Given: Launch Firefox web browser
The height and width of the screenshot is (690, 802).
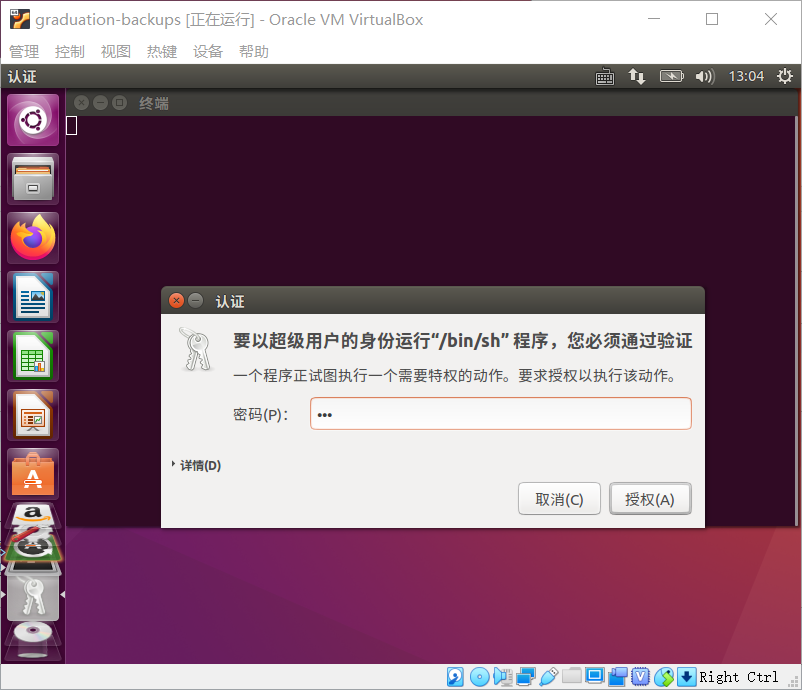Looking at the screenshot, I should tap(33, 238).
